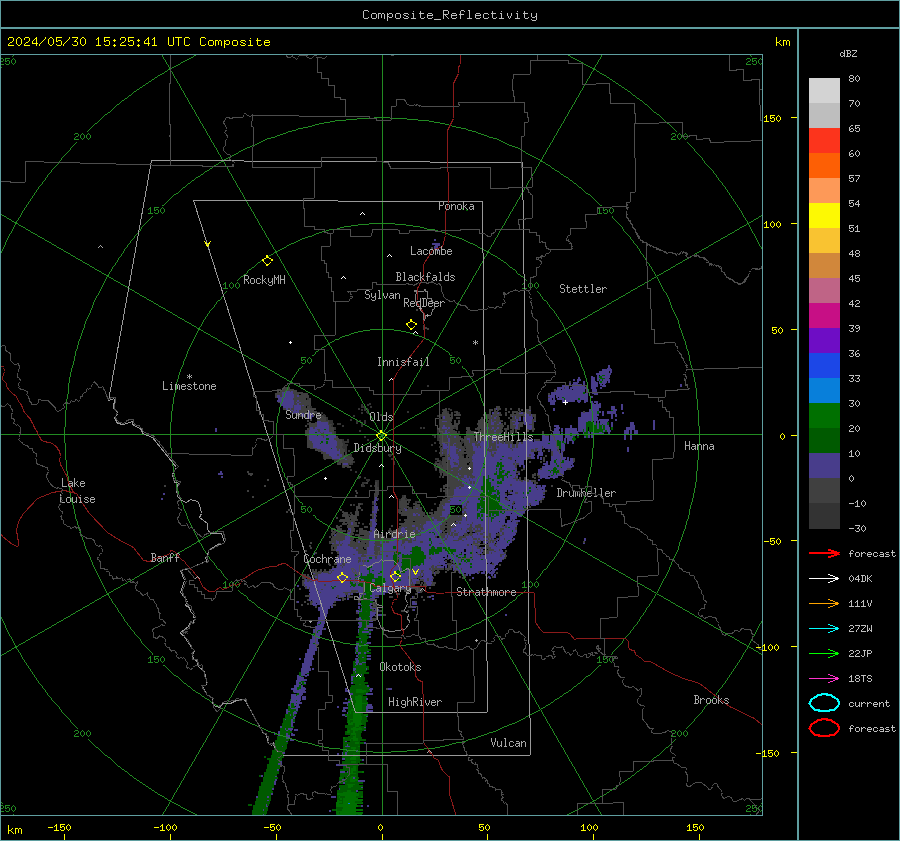Click the Calgary city label
The height and width of the screenshot is (841, 900).
point(390,588)
